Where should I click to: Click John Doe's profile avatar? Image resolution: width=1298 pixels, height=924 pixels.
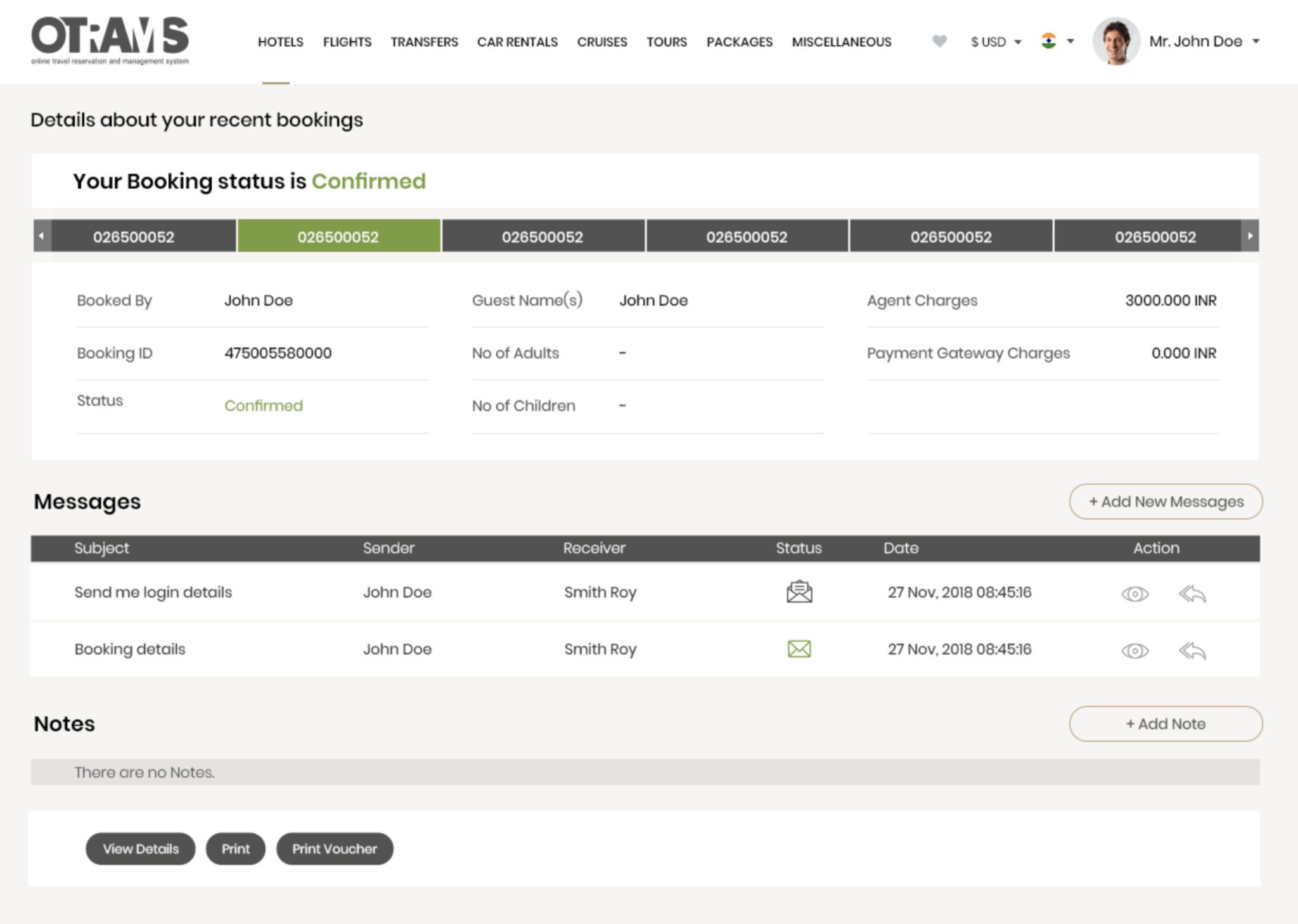point(1115,41)
